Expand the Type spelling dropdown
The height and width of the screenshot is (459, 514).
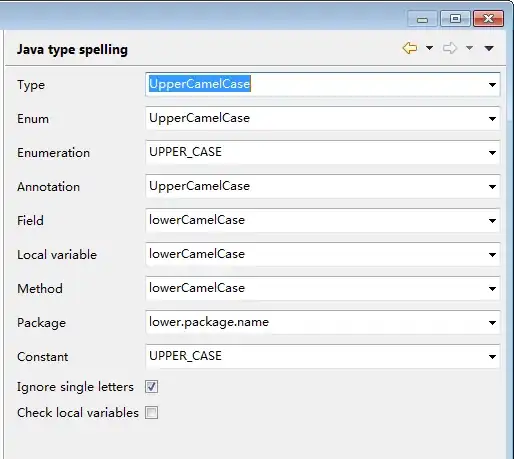click(x=492, y=85)
